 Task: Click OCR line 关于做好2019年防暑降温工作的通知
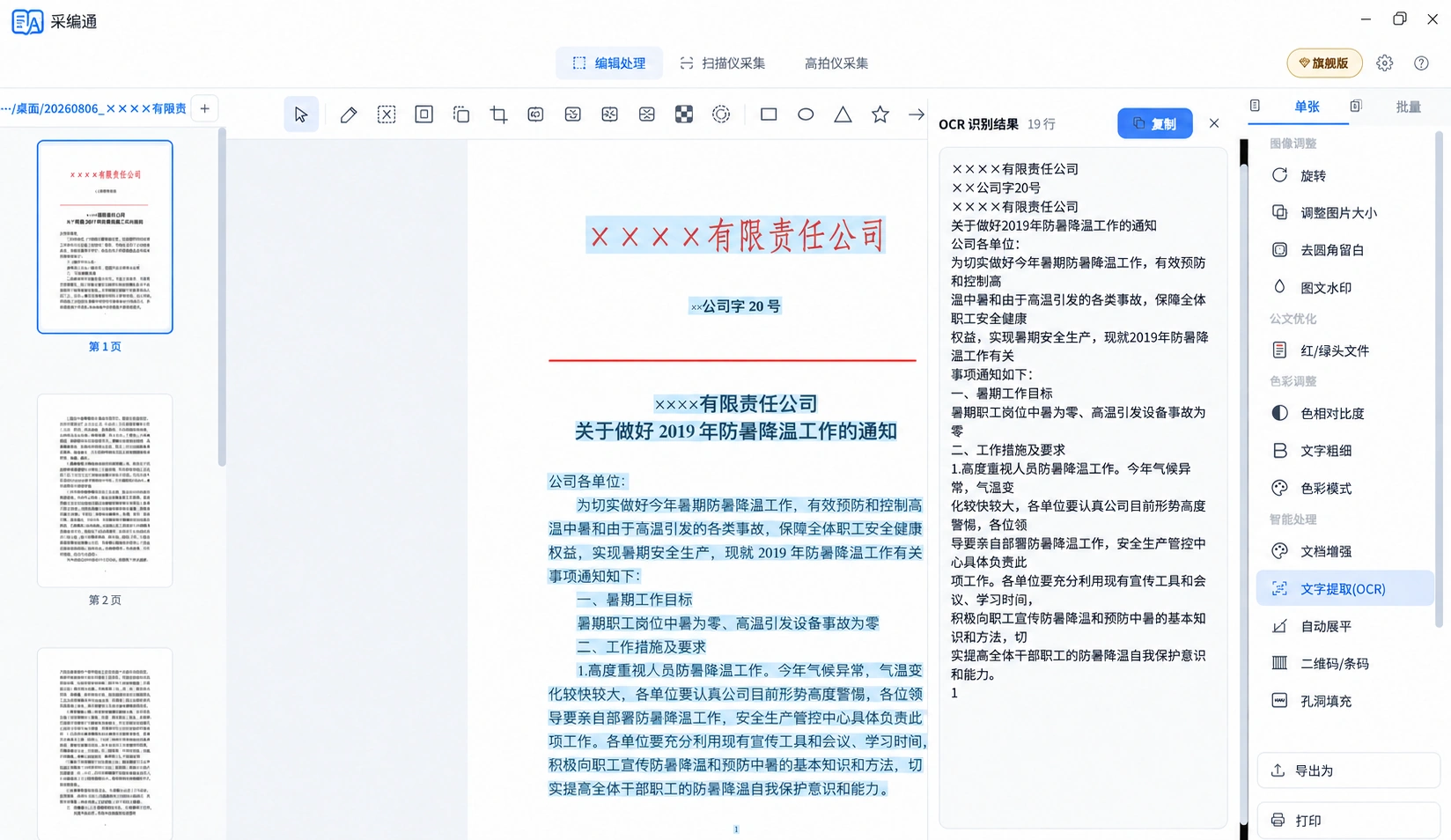click(1054, 225)
